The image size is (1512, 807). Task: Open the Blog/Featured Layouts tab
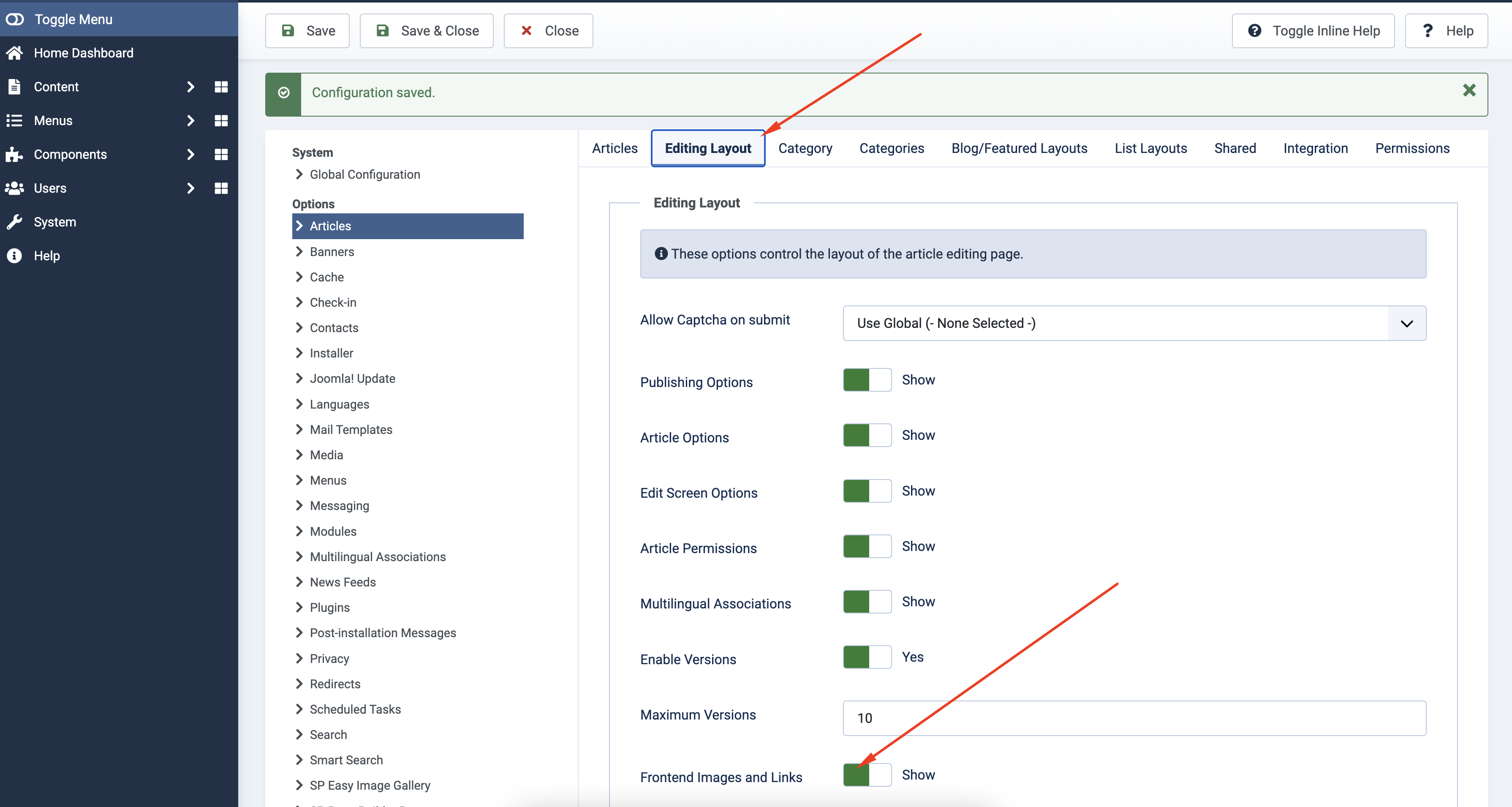point(1020,149)
